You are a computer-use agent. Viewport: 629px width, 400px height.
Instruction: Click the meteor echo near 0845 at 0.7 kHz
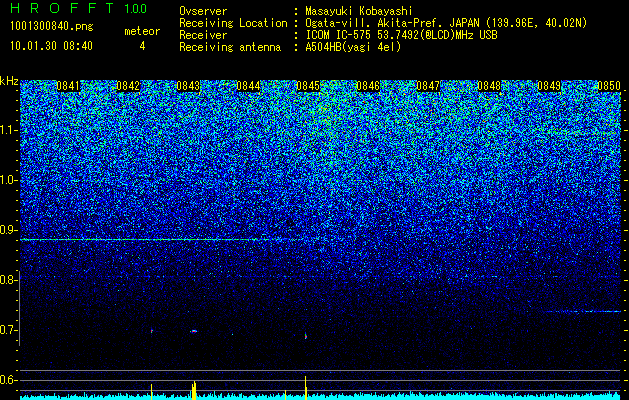(306, 336)
